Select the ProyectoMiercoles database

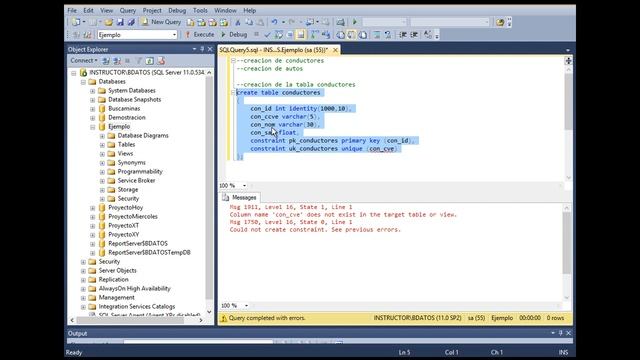pos(133,216)
